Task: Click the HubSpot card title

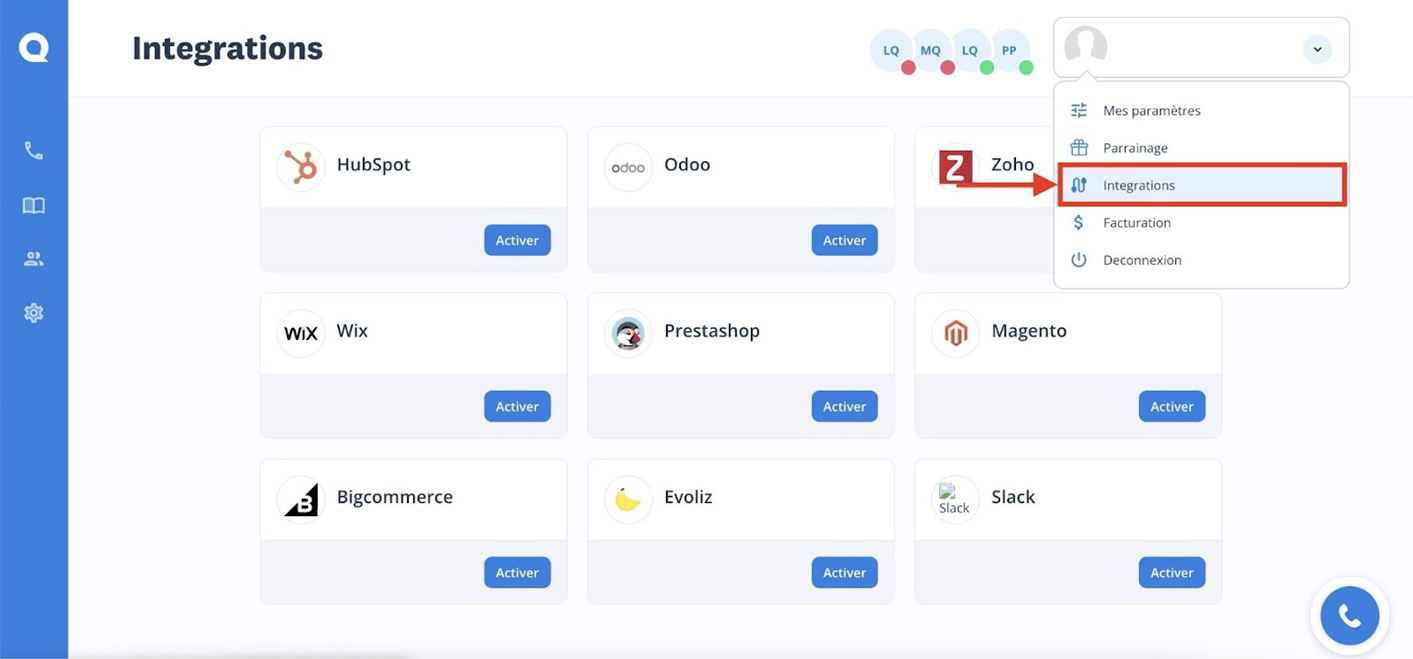Action: coord(373,164)
